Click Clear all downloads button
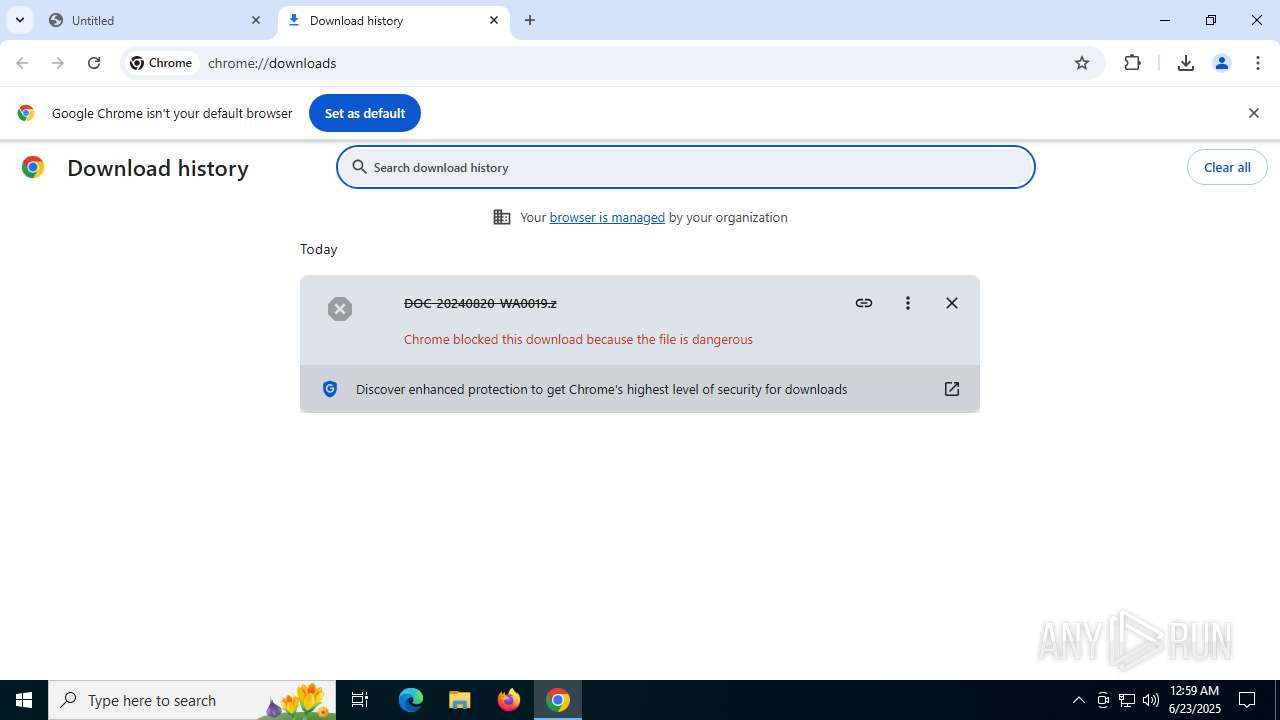Image resolution: width=1280 pixels, height=720 pixels. click(1227, 167)
